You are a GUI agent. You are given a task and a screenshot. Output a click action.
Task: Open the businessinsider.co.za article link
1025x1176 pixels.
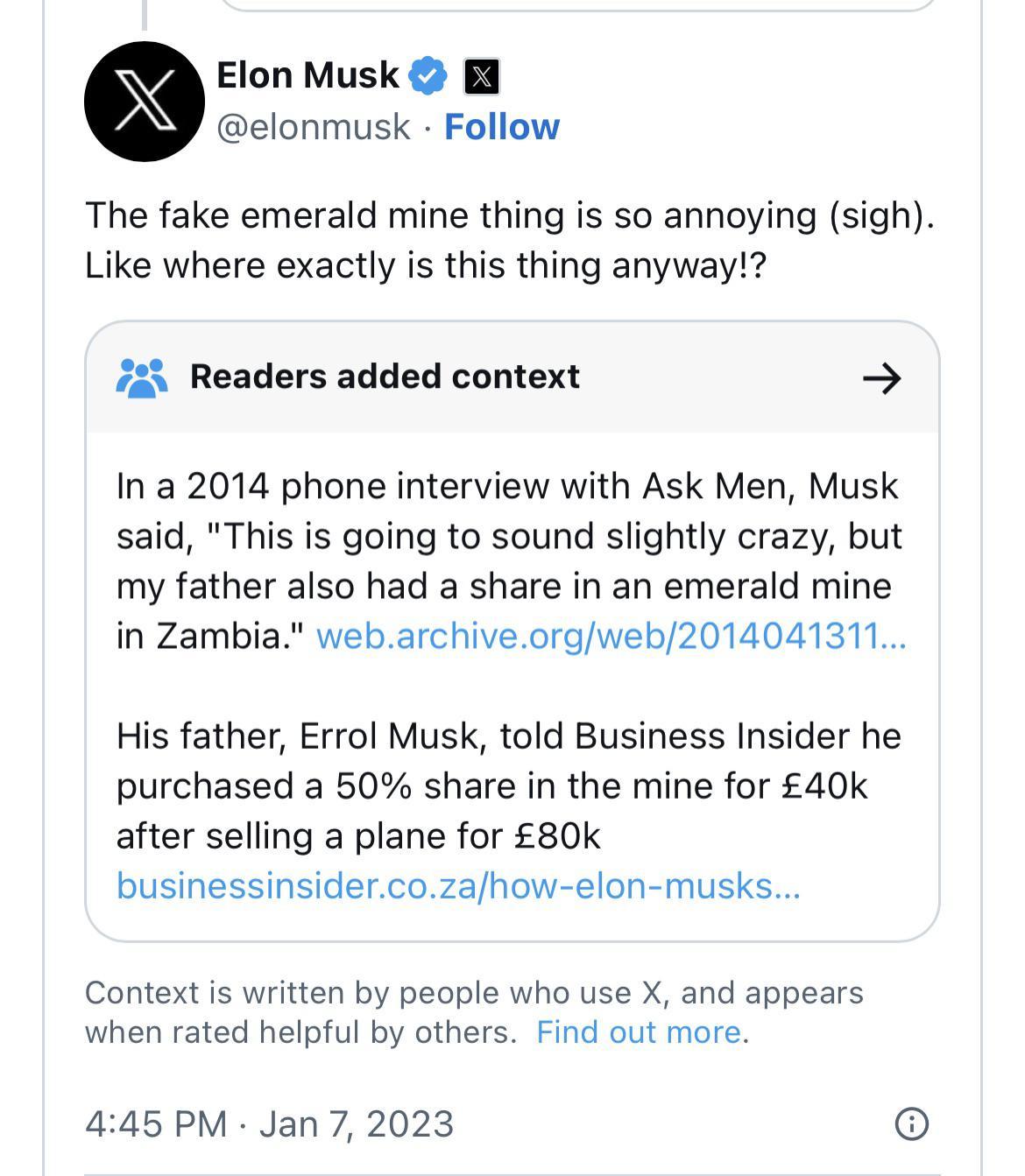(458, 886)
